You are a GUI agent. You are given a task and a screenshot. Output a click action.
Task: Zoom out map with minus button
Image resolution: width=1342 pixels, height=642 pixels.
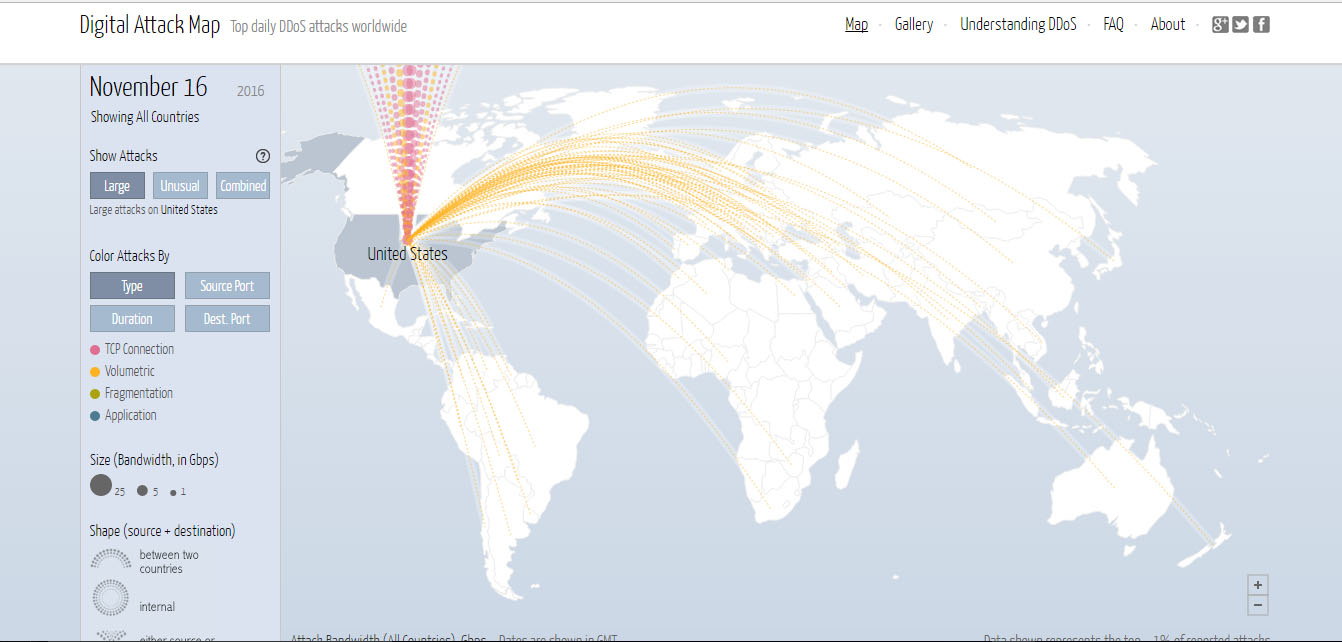(x=1258, y=605)
